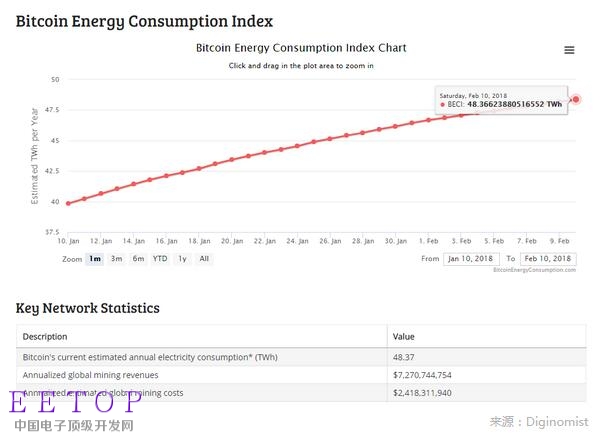Image resolution: width=613 pixels, height=438 pixels.
Task: Click the Annualized global mining revenues row
Action: click(301, 375)
